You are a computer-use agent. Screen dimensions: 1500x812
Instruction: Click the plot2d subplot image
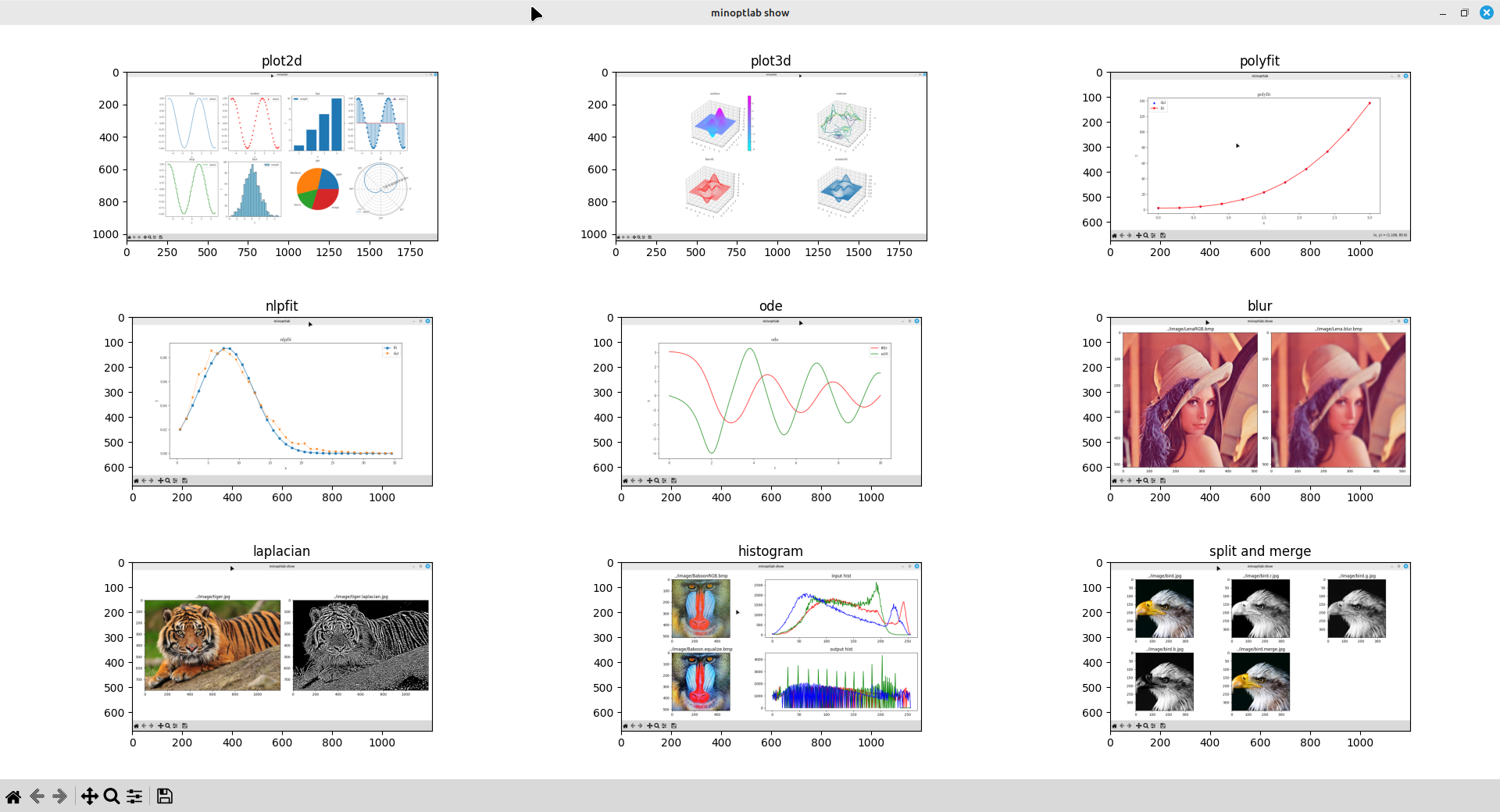coord(282,156)
